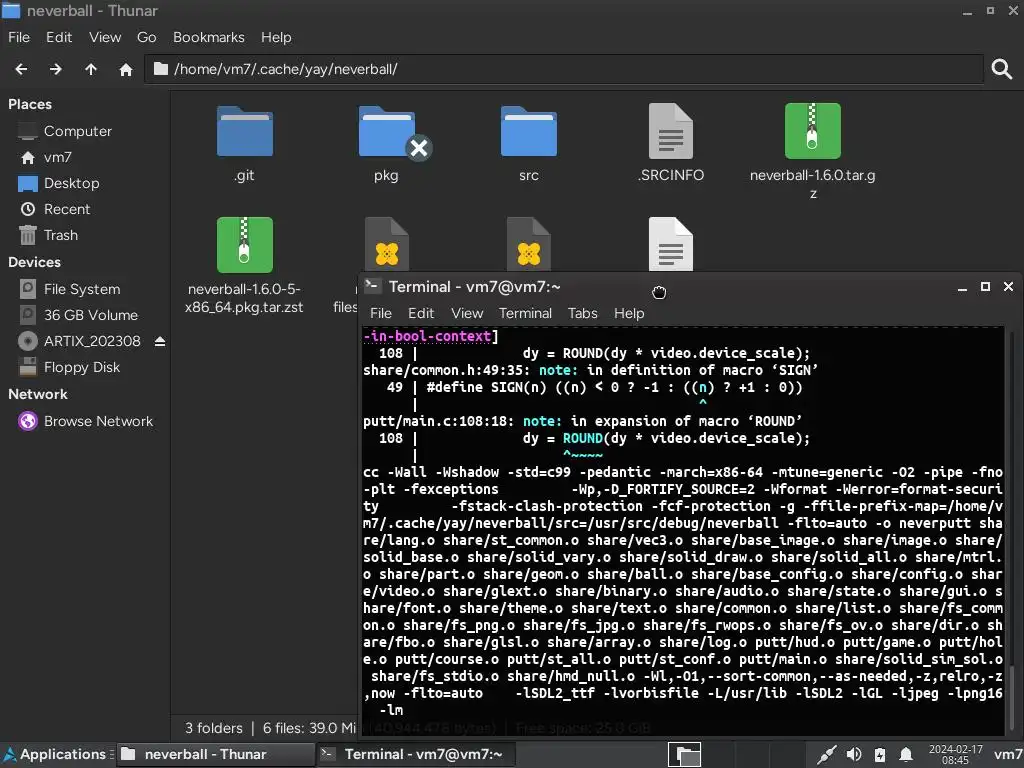Go forward in Thunar

[56, 69]
